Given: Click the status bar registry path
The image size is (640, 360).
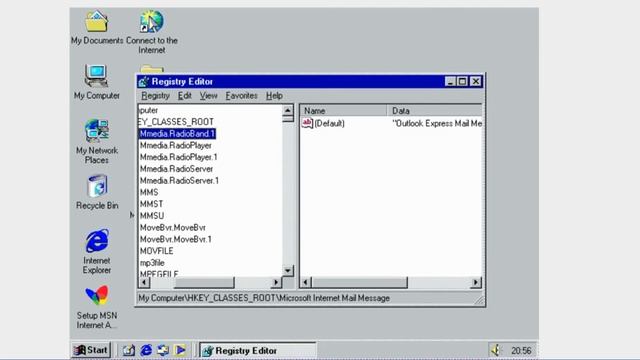Looking at the screenshot, I should pyautogui.click(x=264, y=298).
